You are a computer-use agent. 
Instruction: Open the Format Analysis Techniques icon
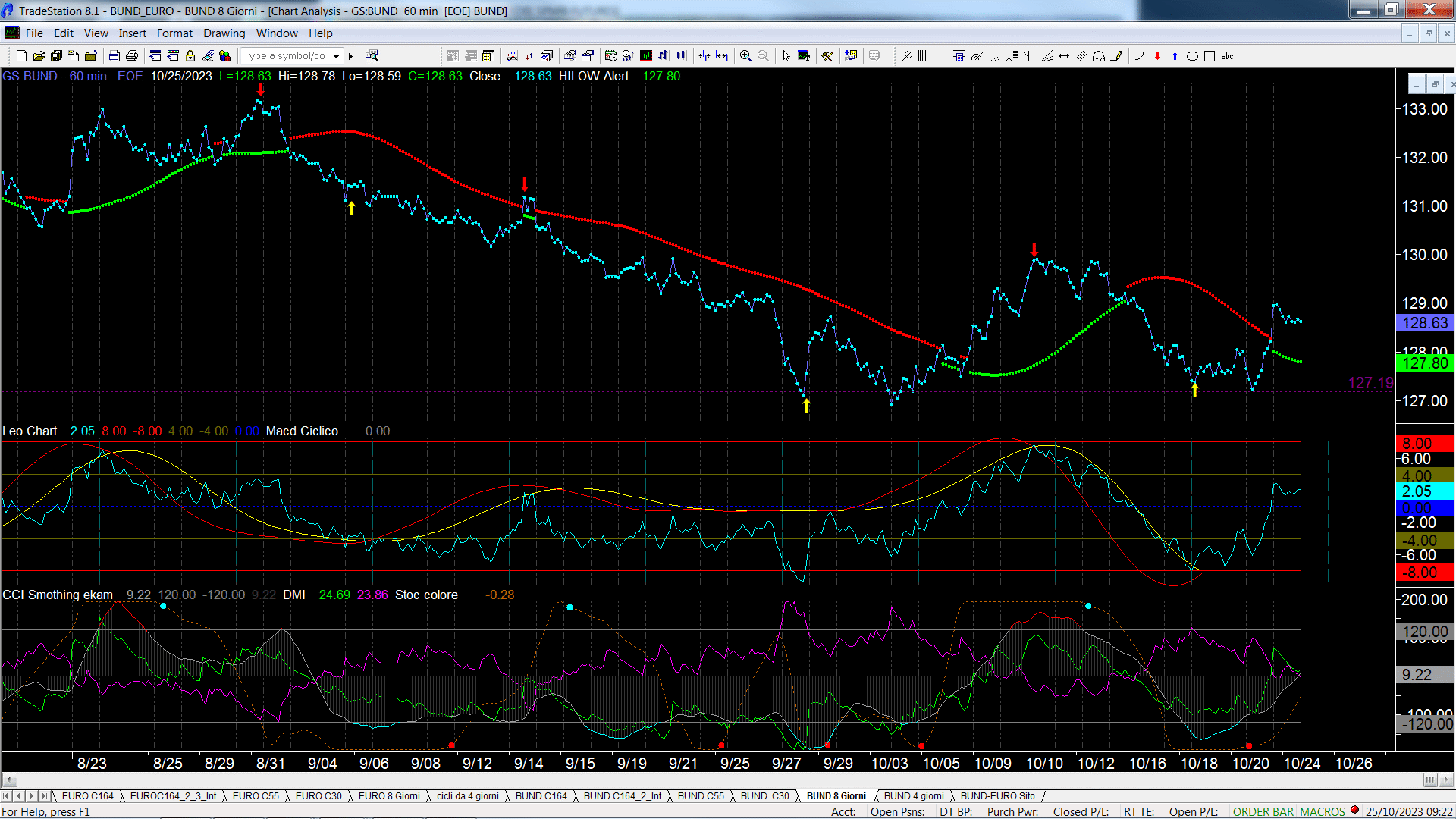tap(512, 56)
